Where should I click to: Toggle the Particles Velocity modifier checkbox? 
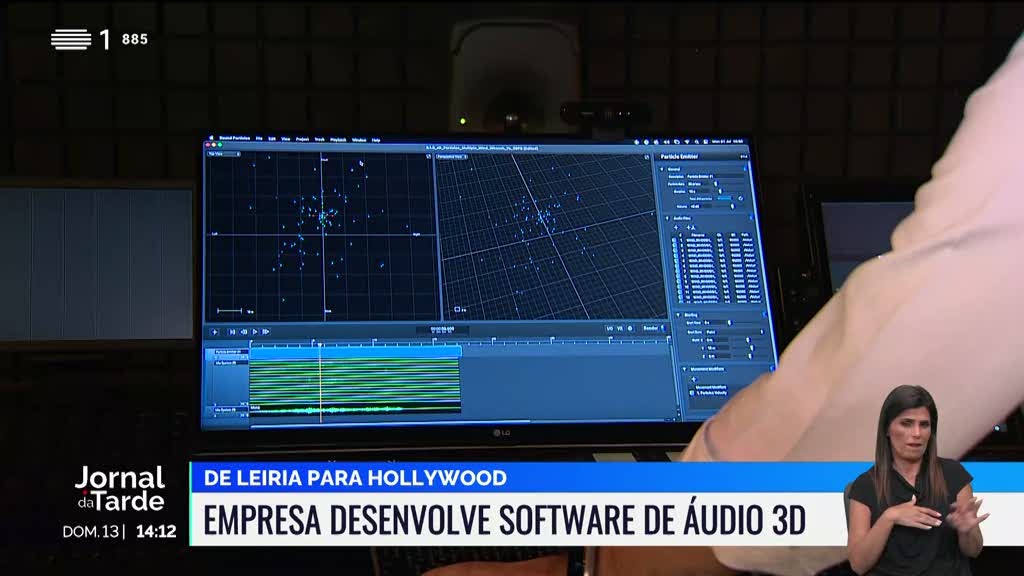pyautogui.click(x=691, y=393)
